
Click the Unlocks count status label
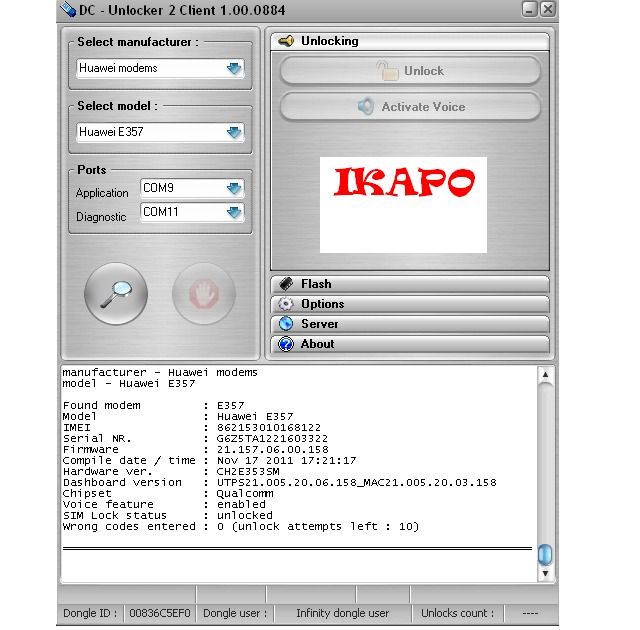(458, 613)
